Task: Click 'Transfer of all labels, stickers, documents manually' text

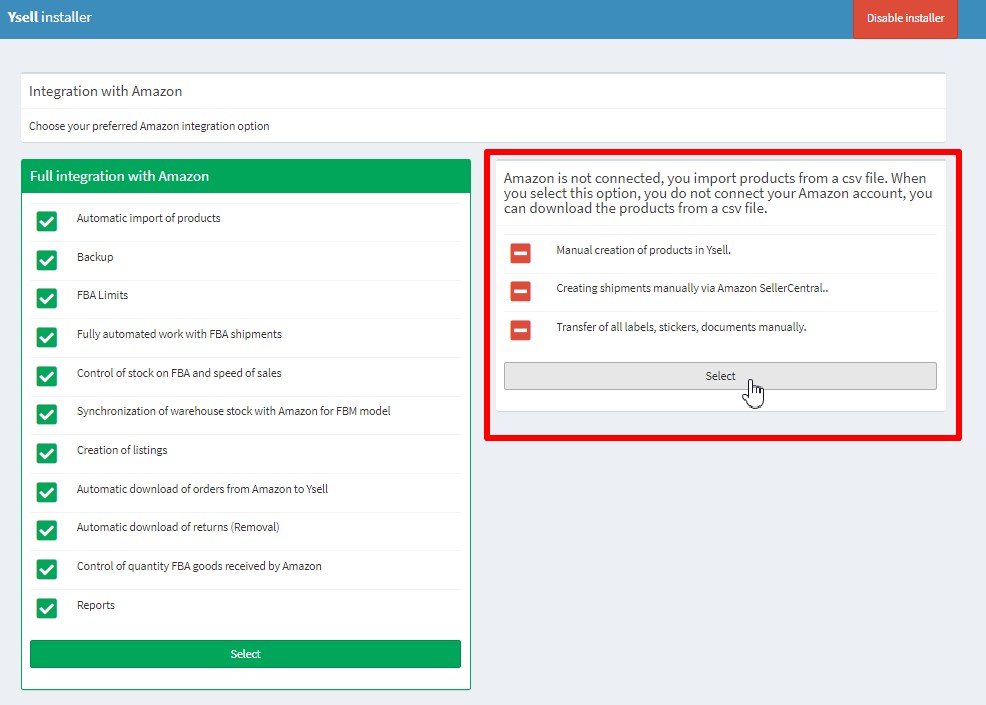Action: 681,327
